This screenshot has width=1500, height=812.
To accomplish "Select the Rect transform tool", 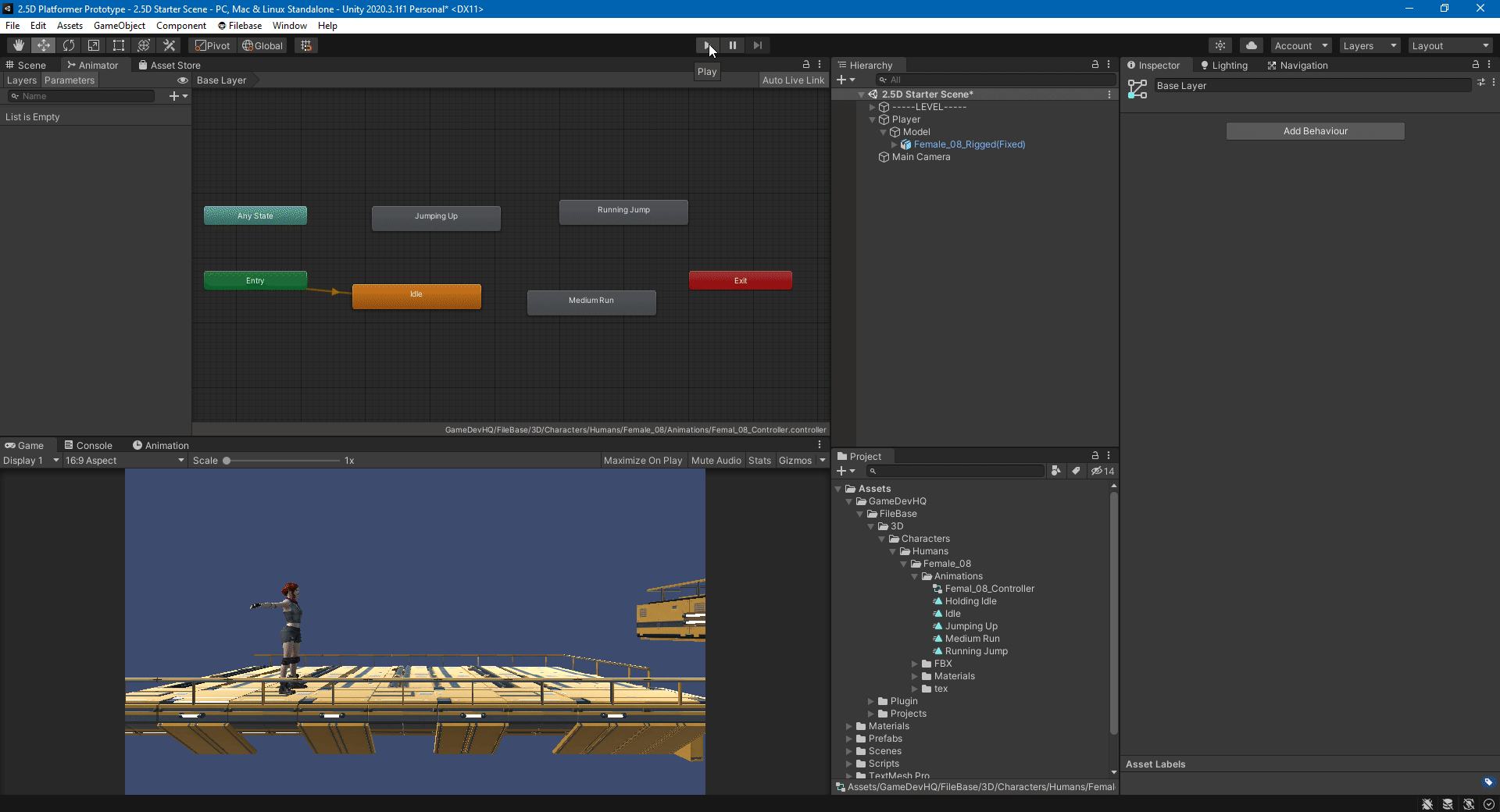I will pyautogui.click(x=119, y=45).
